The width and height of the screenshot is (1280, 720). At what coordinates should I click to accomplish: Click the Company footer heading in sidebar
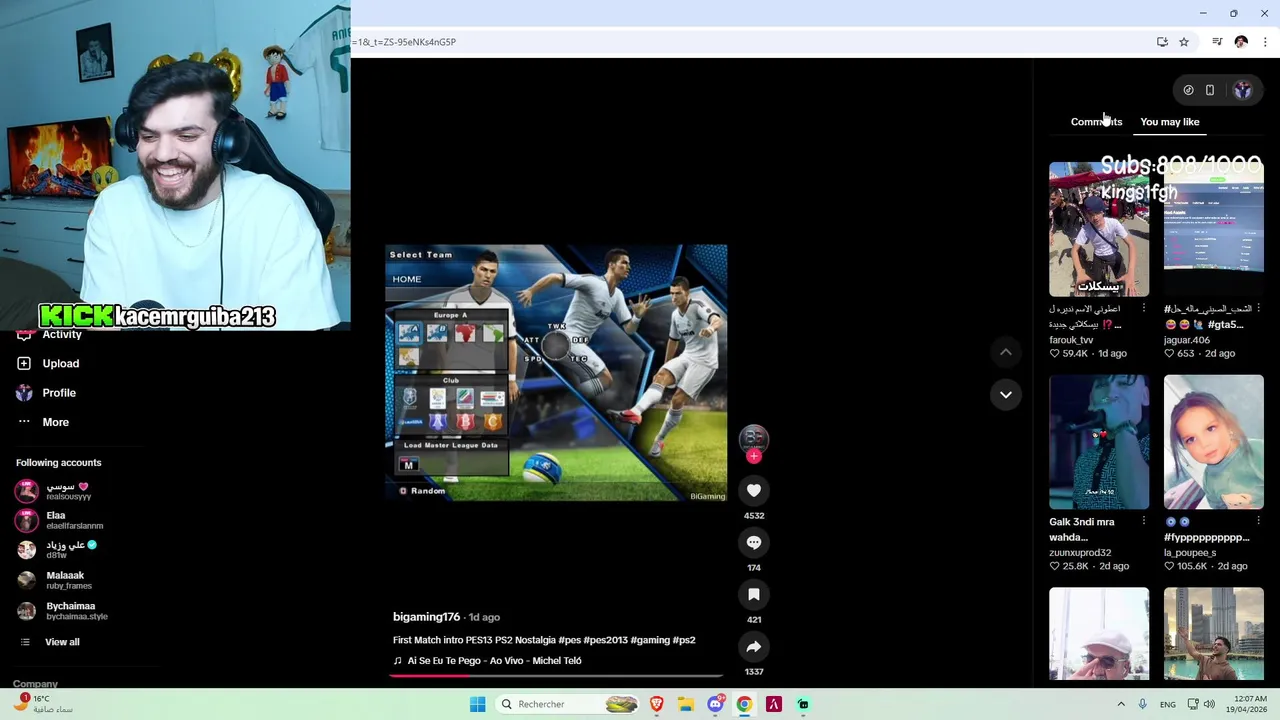pos(35,684)
